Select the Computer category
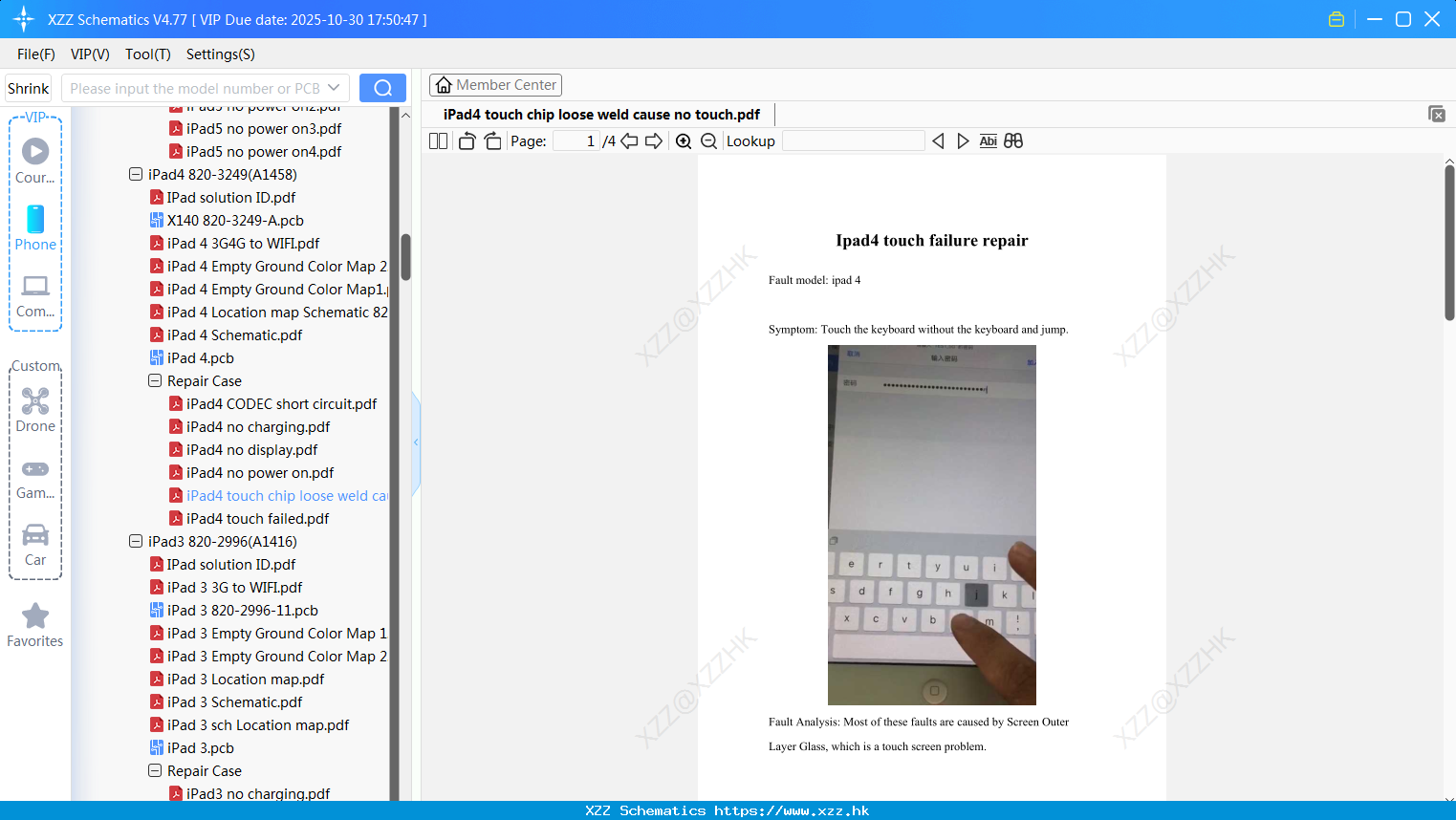Image resolution: width=1456 pixels, height=820 pixels. coord(35,295)
